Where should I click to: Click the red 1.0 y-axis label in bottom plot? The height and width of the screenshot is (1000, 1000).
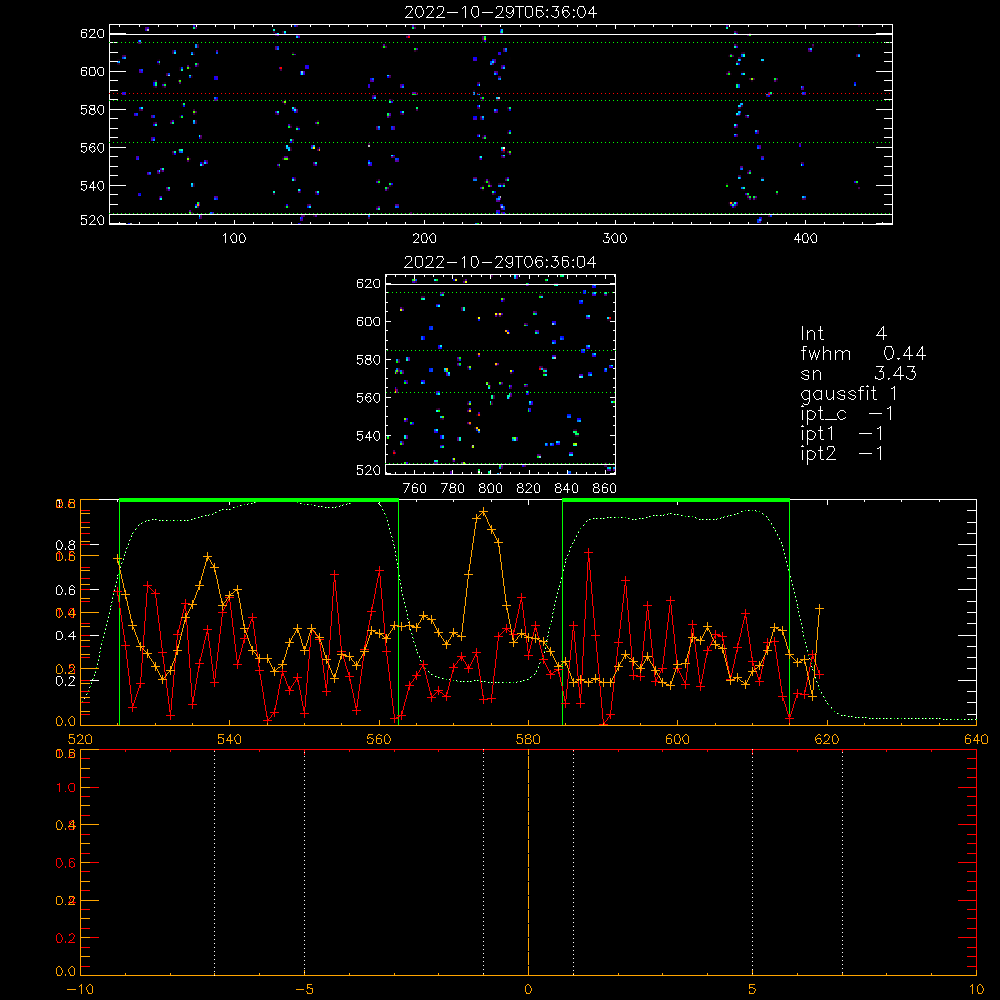click(x=66, y=788)
